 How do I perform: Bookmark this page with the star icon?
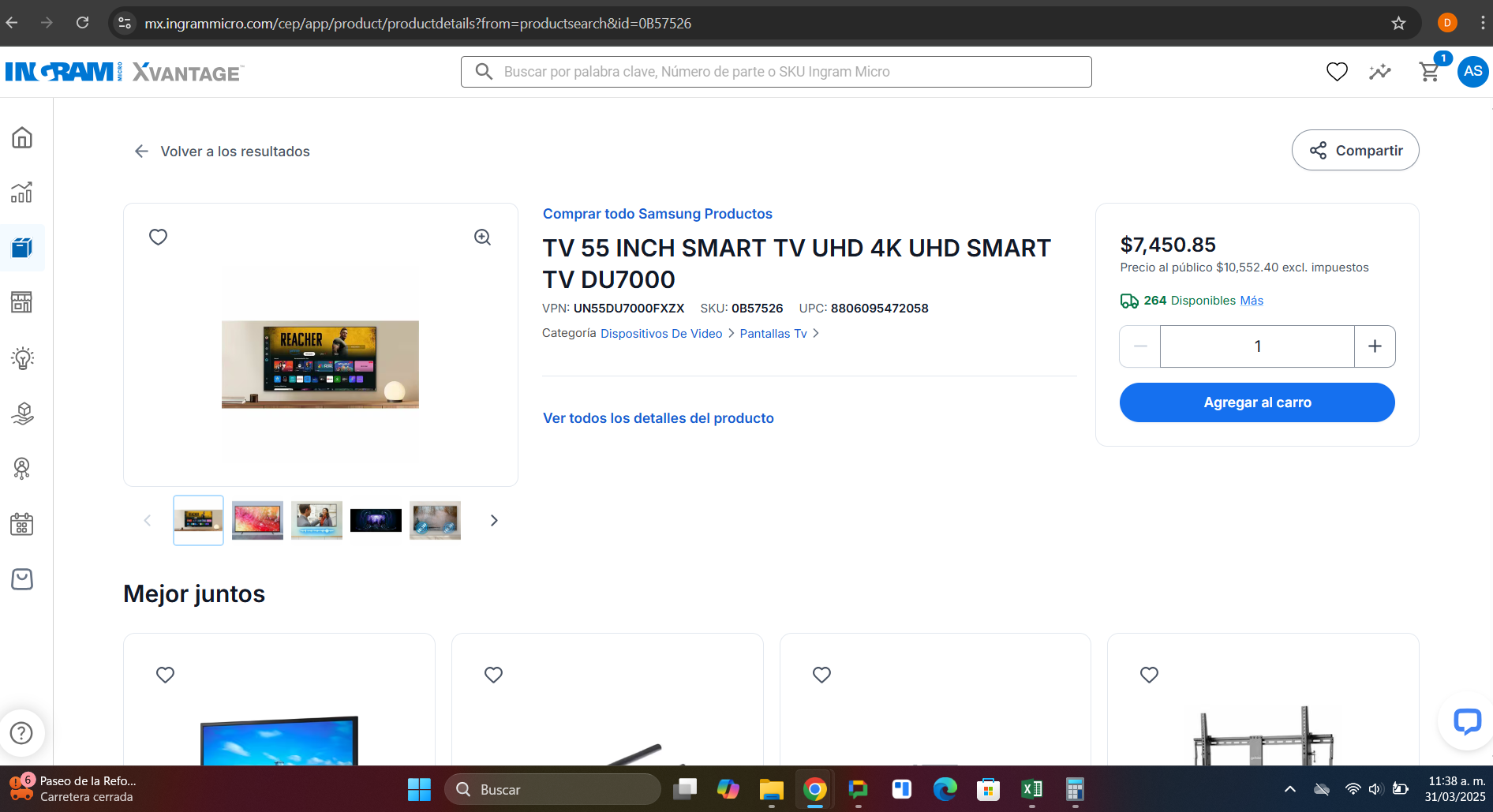[1398, 23]
